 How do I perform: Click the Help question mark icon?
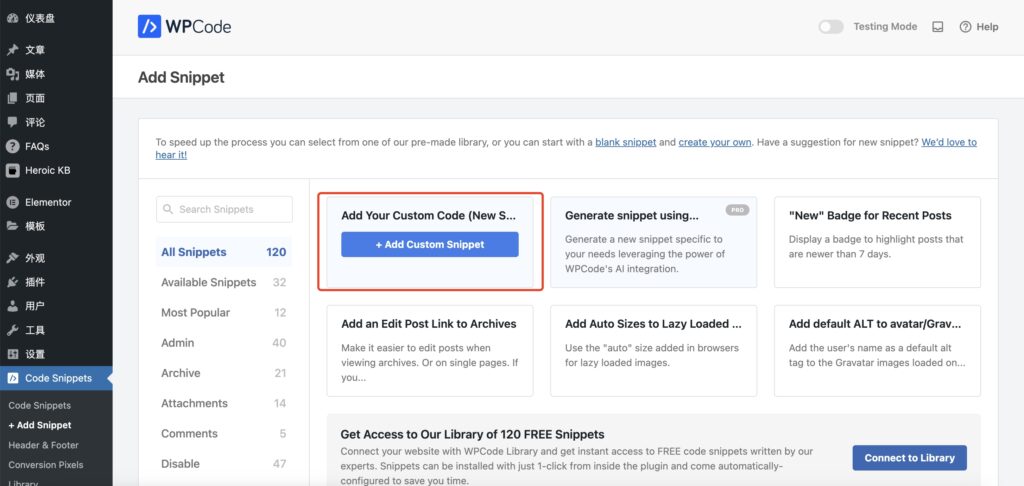click(965, 27)
